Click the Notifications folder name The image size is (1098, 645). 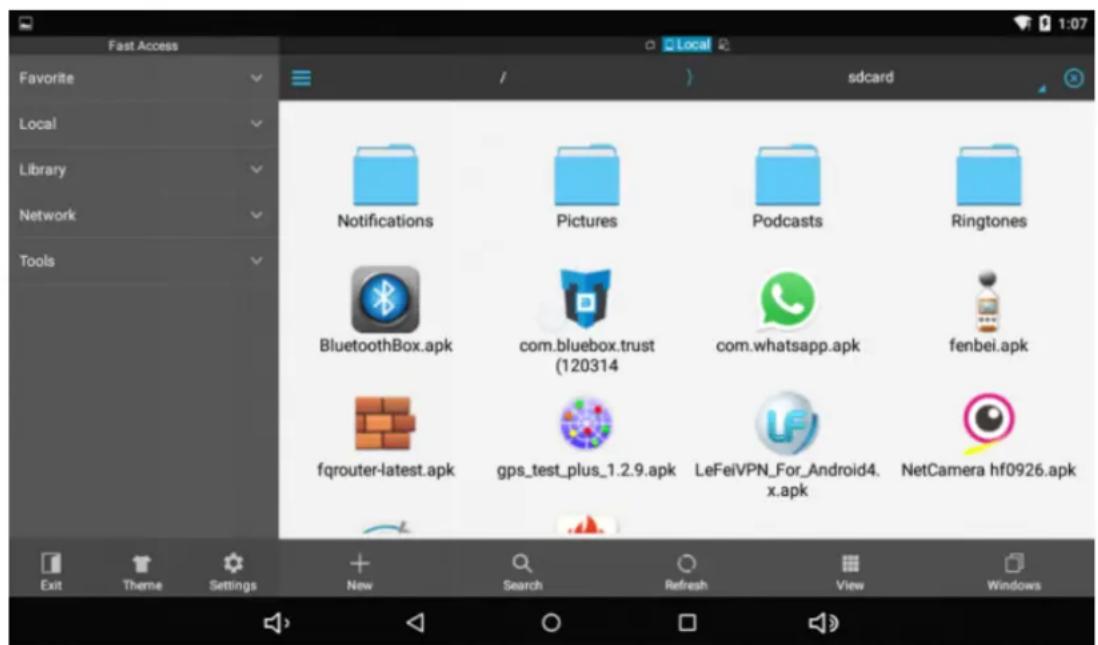coord(385,221)
